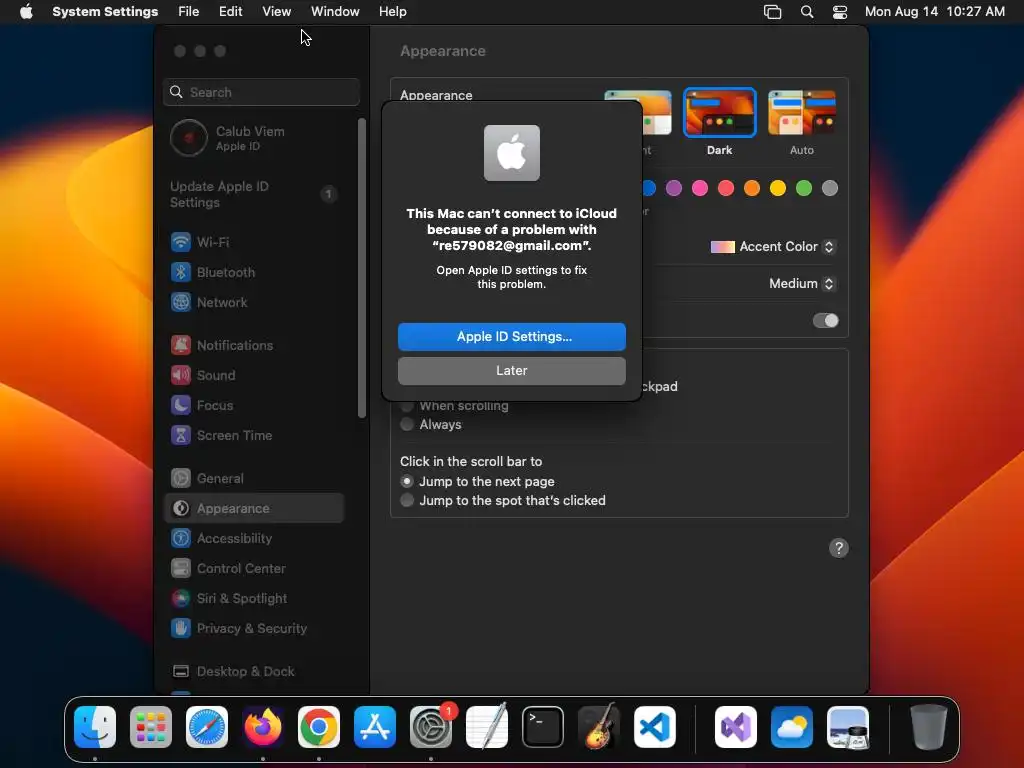Launch Safari from the Dock
This screenshot has height=768, width=1024.
point(207,727)
